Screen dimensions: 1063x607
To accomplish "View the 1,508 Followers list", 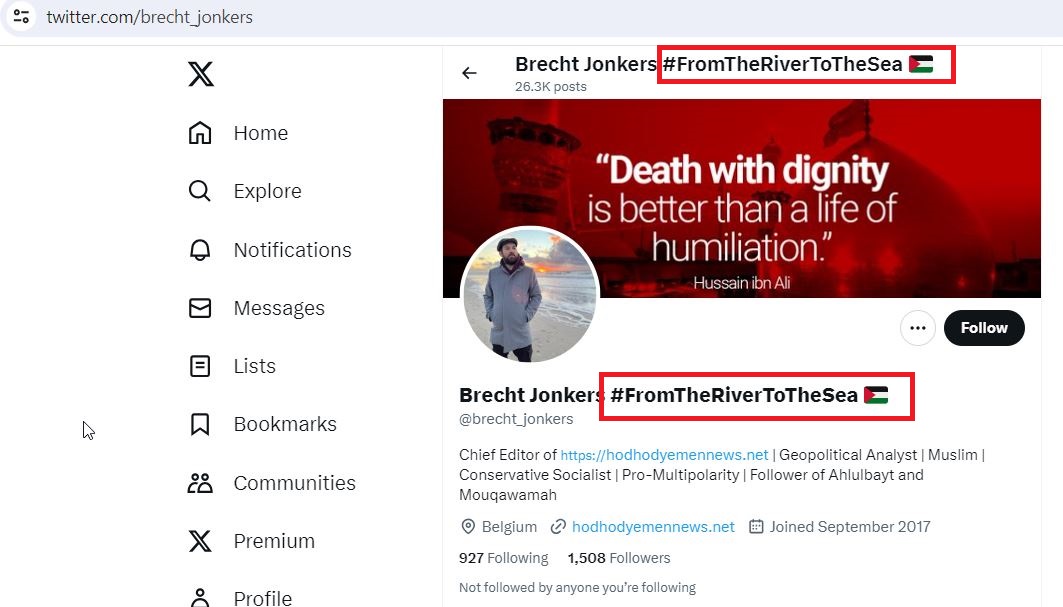I will coord(619,558).
